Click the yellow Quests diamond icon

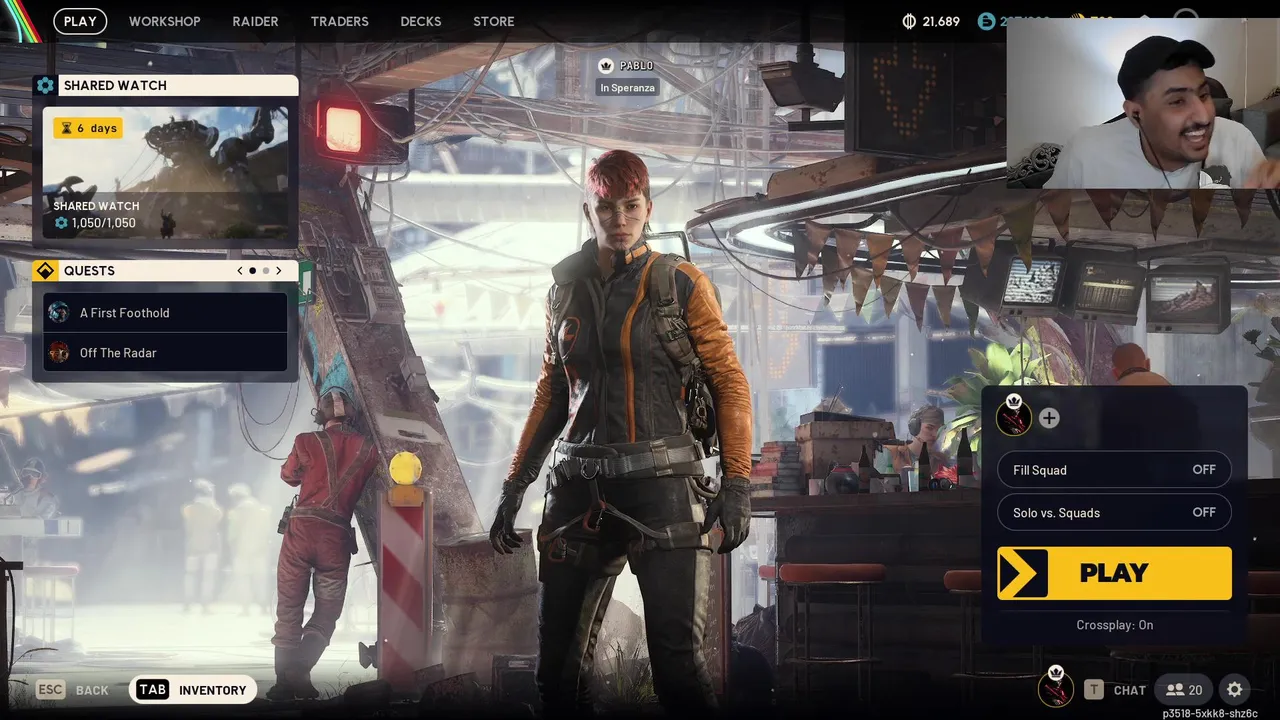[45, 271]
